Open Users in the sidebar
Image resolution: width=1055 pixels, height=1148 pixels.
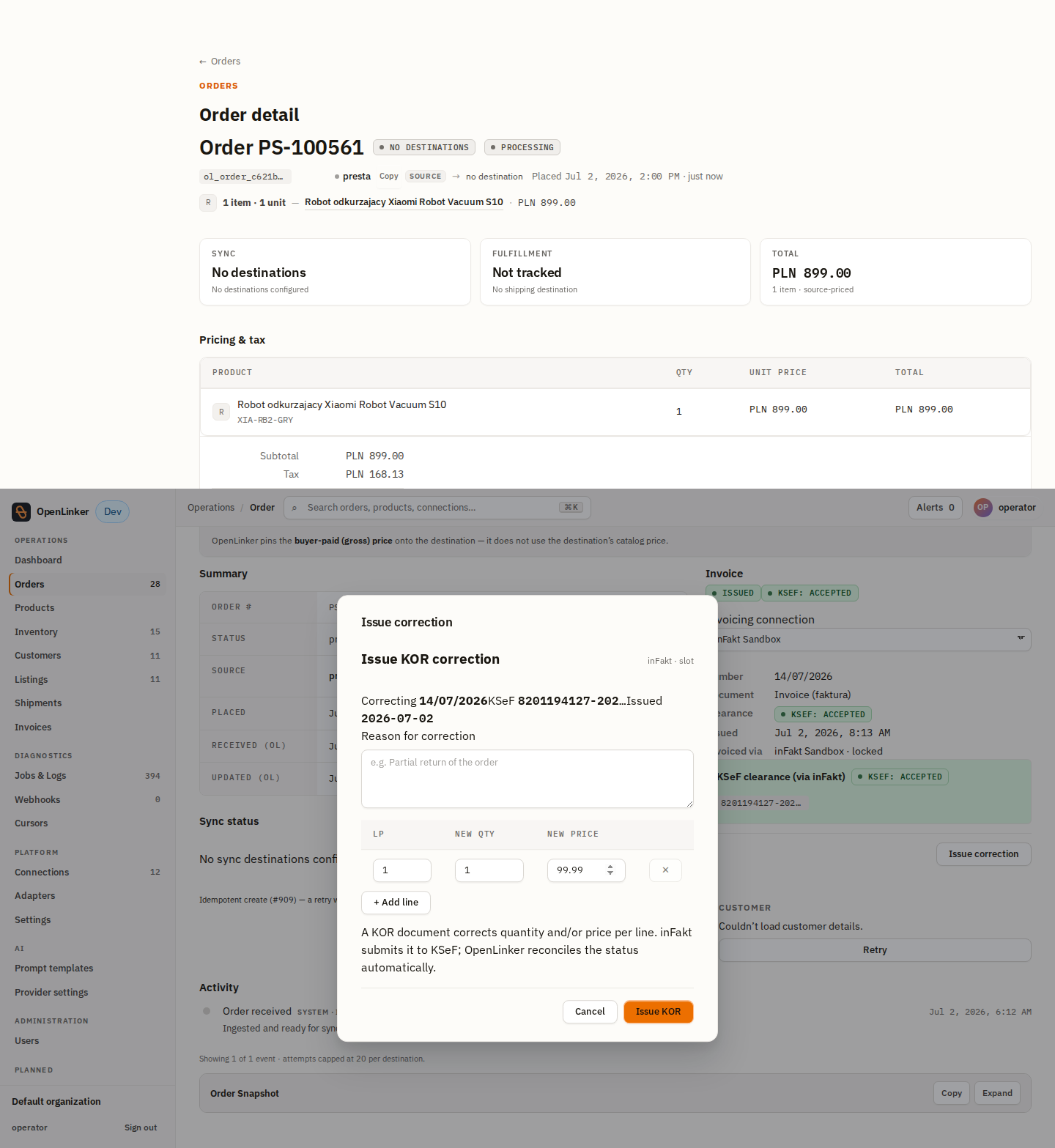[x=87, y=1041]
